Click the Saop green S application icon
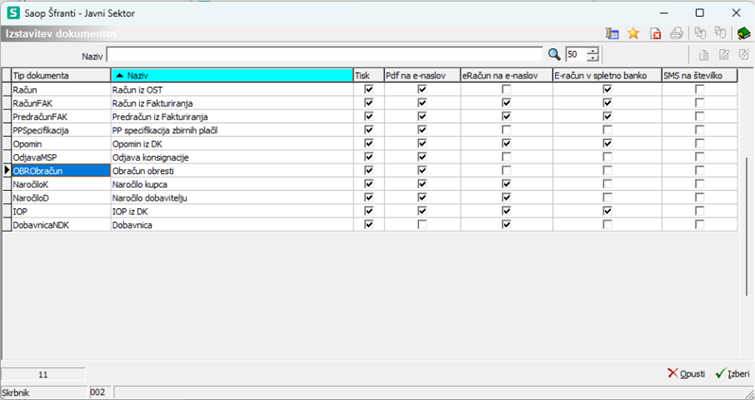Viewport: 755px width, 400px height. (13, 13)
